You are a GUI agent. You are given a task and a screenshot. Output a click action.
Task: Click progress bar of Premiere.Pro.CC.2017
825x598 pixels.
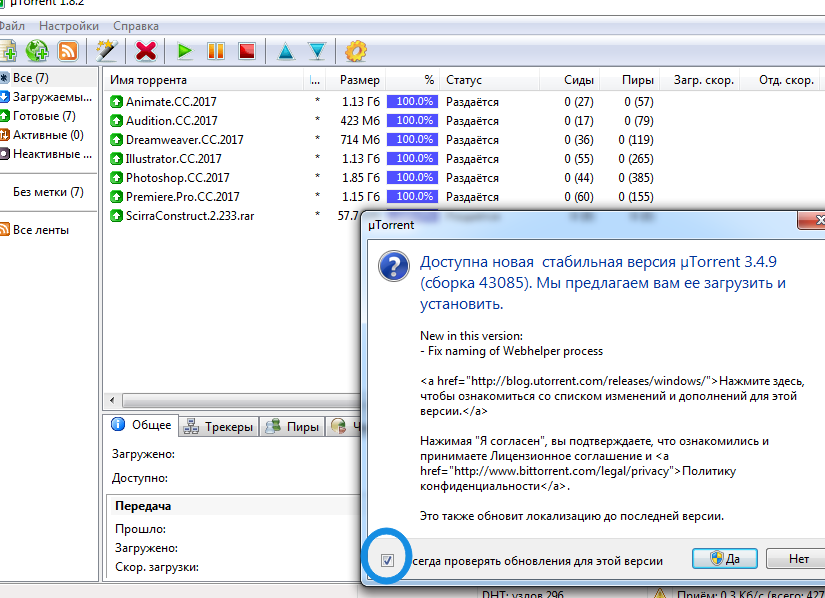click(412, 197)
